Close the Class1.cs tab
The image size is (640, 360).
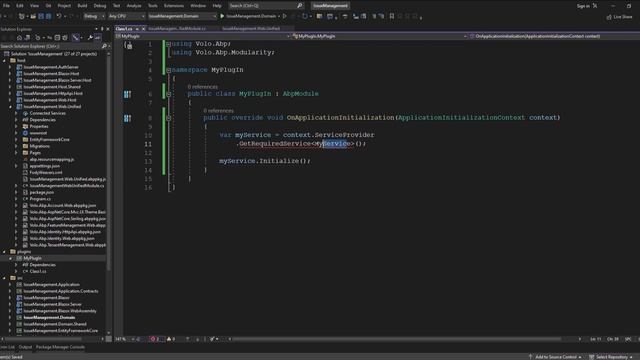coord(143,29)
